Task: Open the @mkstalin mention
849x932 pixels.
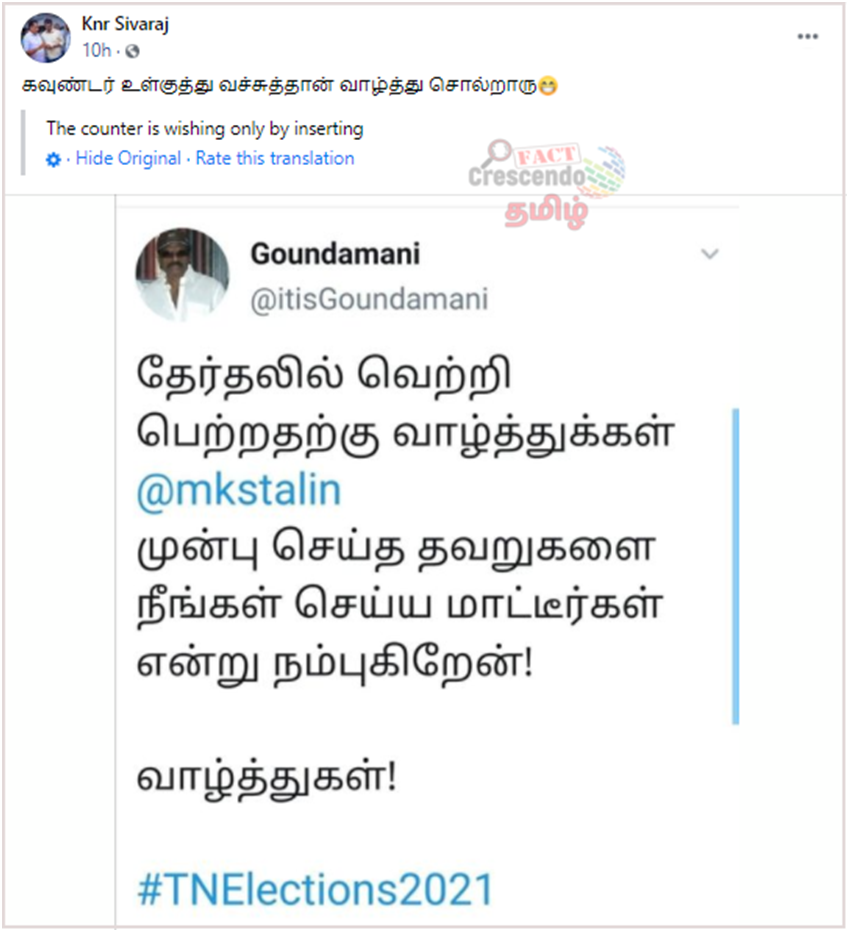Action: [x=239, y=491]
